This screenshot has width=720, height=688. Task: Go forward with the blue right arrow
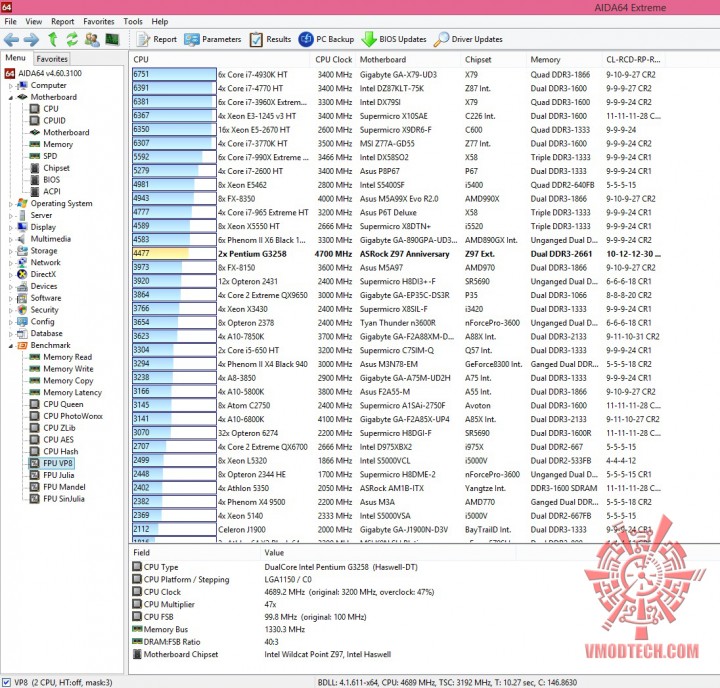pyautogui.click(x=31, y=39)
